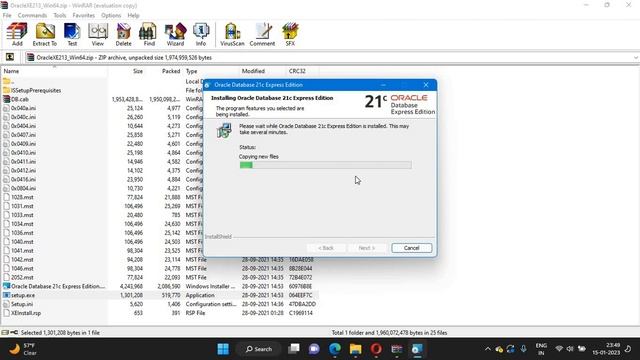This screenshot has height=360, width=640.
Task: Click the ENG IN language indicator
Action: (541, 349)
